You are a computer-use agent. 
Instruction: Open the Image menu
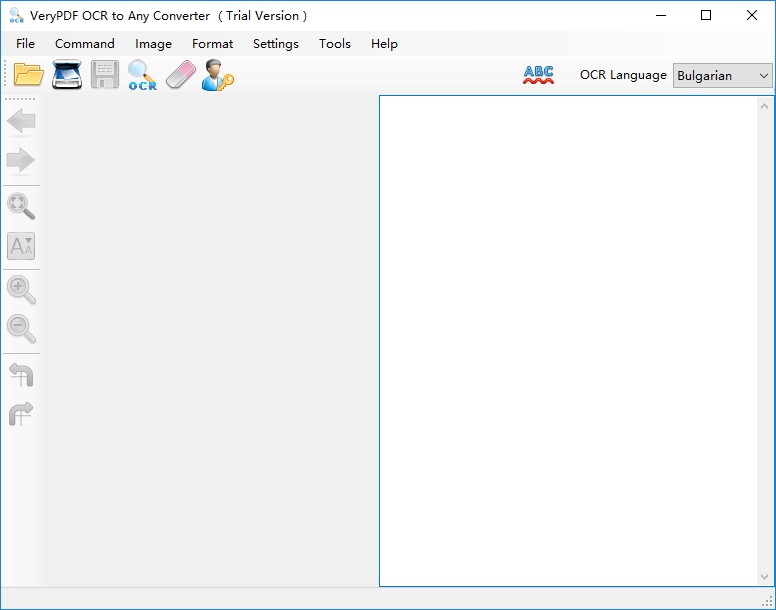click(153, 44)
